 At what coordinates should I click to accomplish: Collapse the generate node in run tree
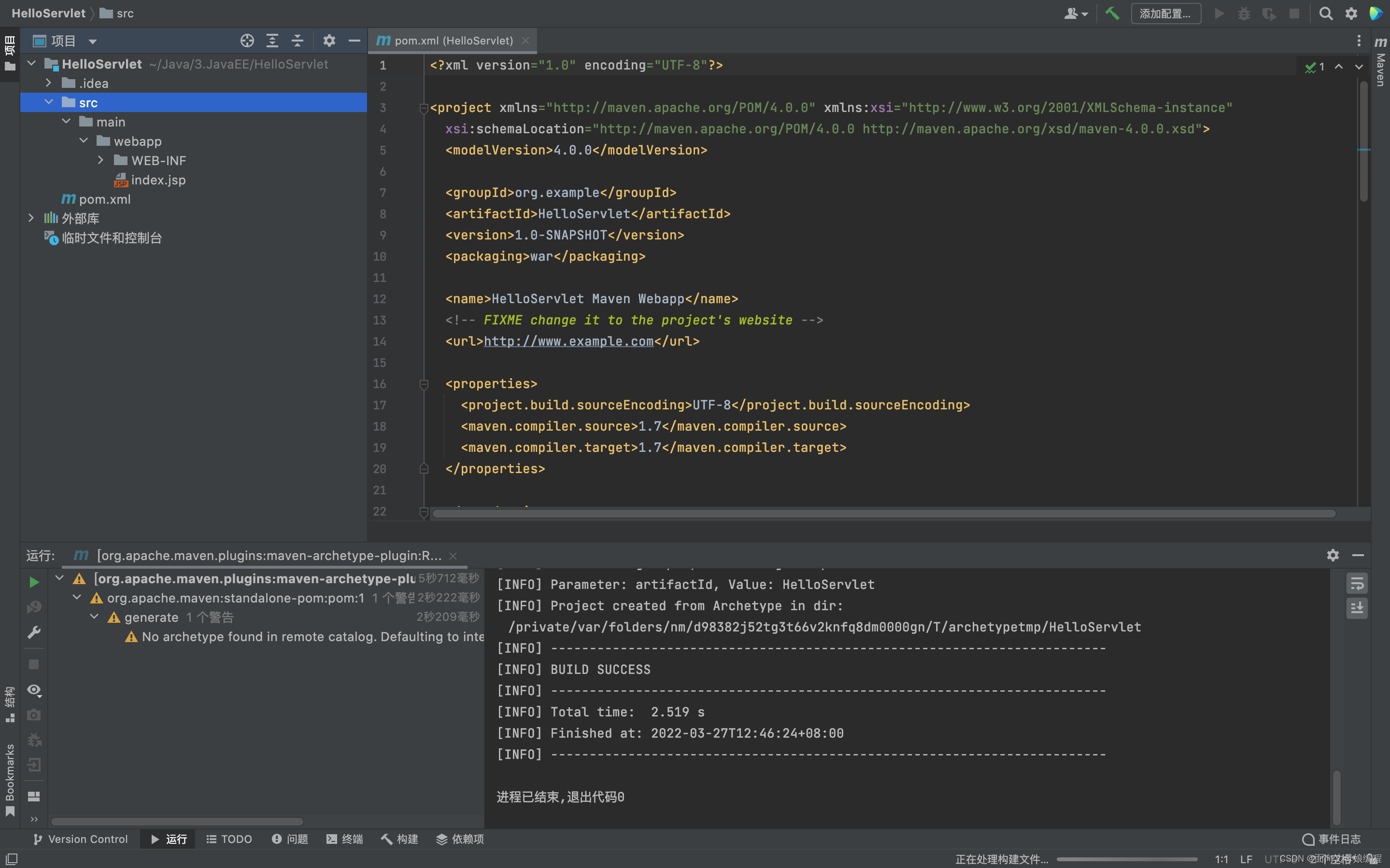[94, 616]
